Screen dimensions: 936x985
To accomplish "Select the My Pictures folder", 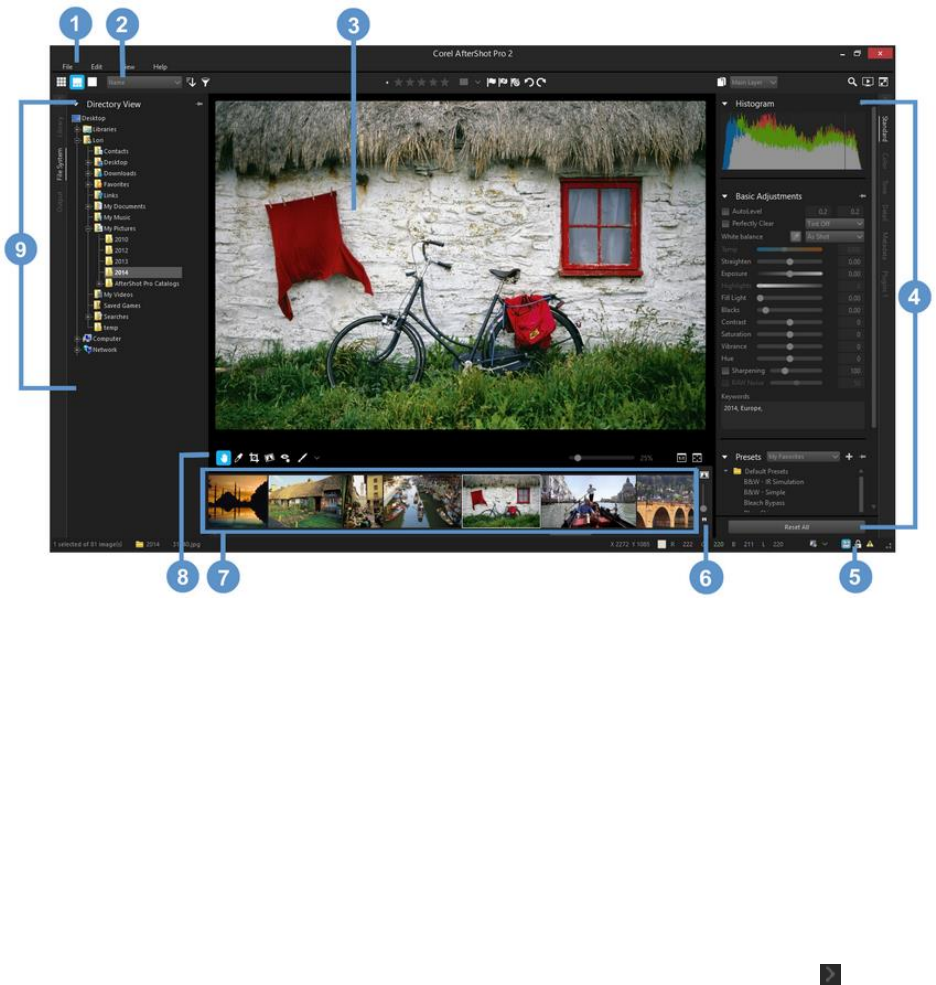I will [x=114, y=229].
